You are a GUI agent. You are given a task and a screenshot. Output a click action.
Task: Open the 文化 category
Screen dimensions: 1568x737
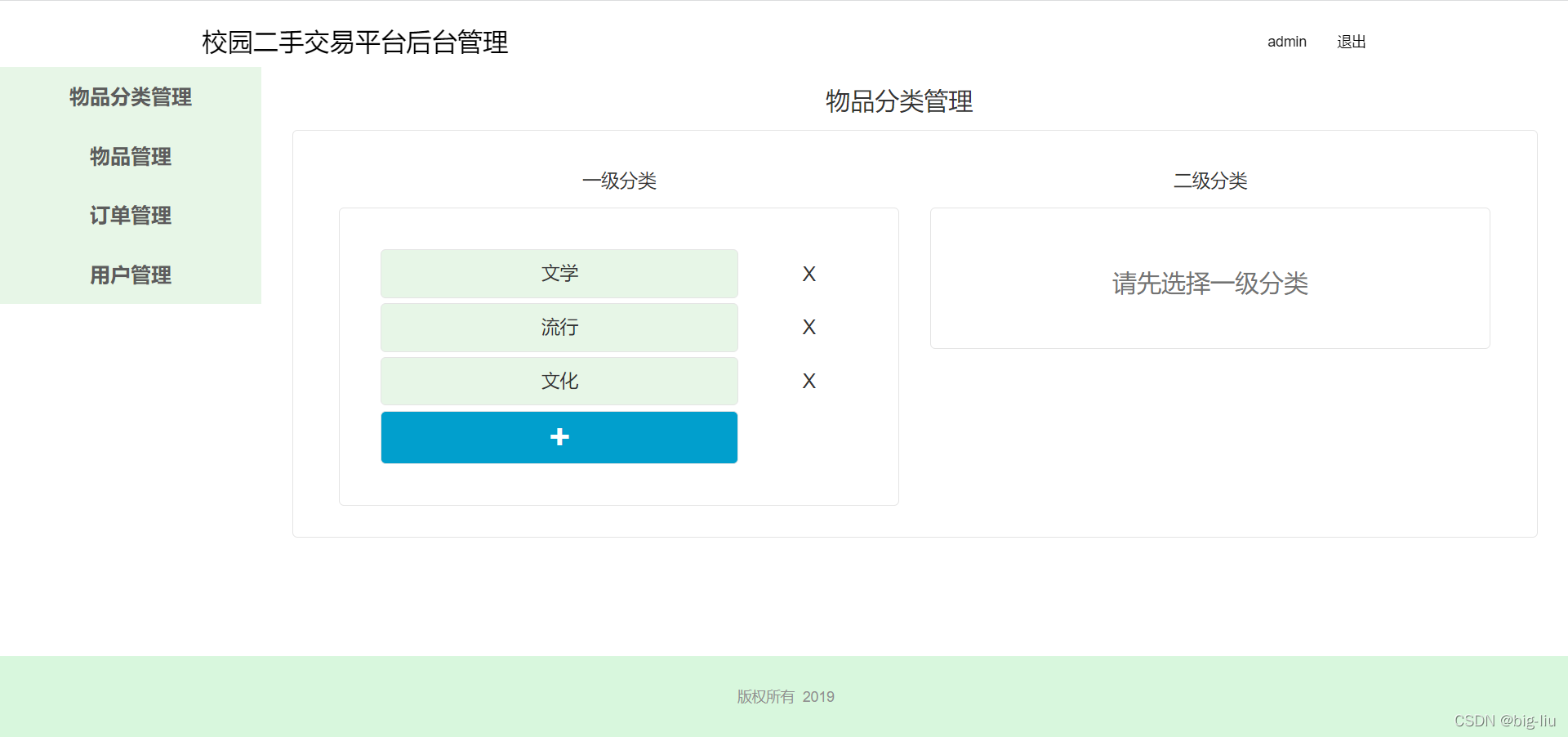[559, 381]
